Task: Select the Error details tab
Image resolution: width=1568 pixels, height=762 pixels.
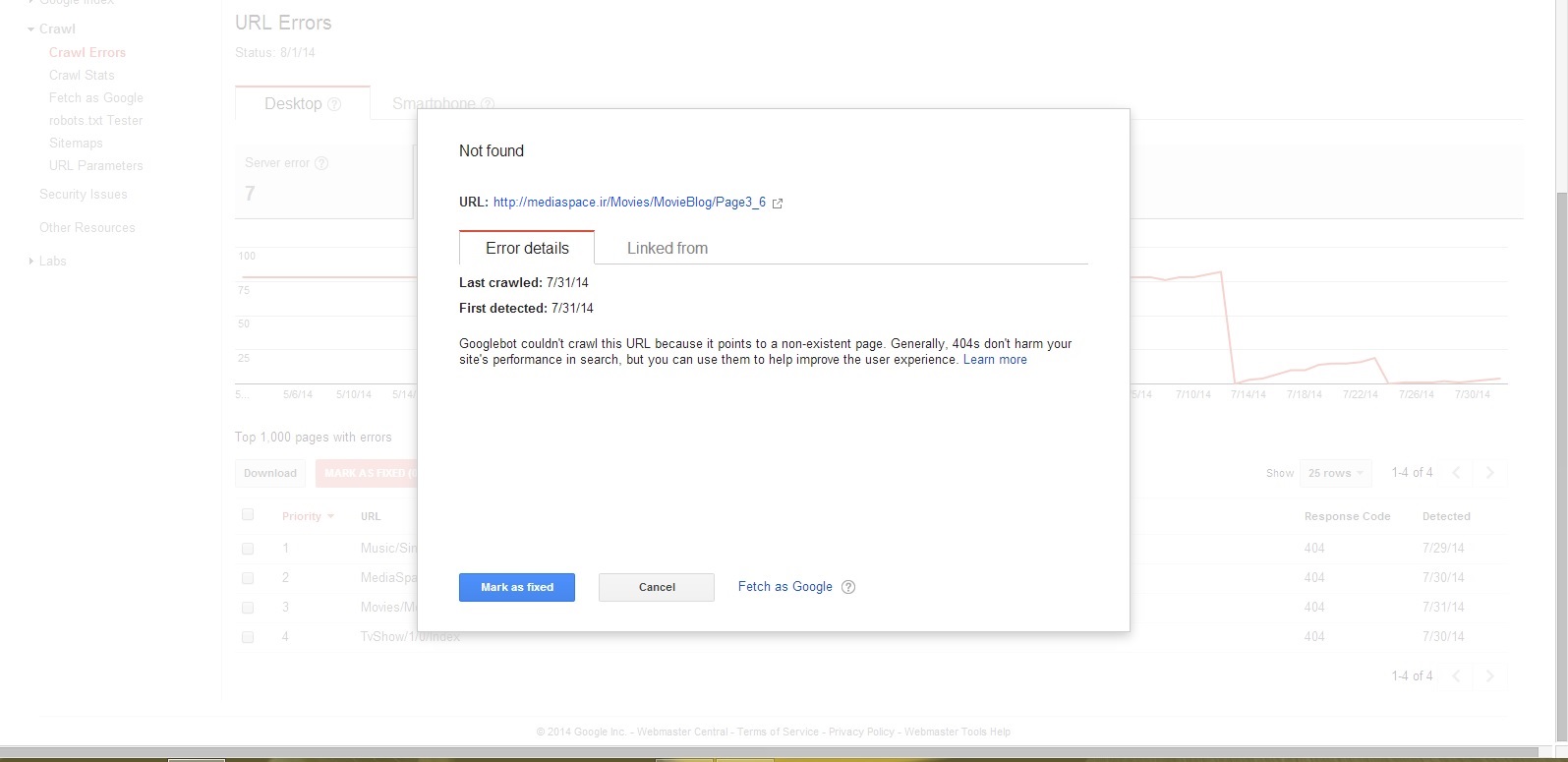Action: pyautogui.click(x=527, y=248)
